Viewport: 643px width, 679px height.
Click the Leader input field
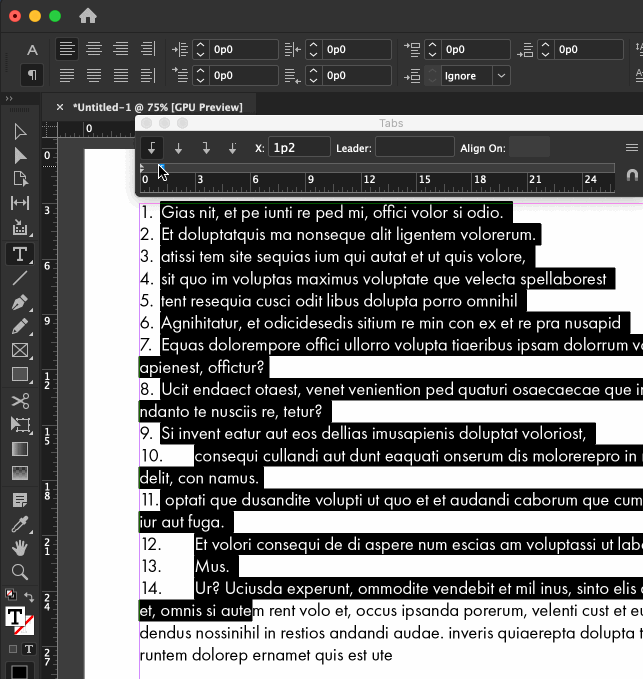(415, 148)
